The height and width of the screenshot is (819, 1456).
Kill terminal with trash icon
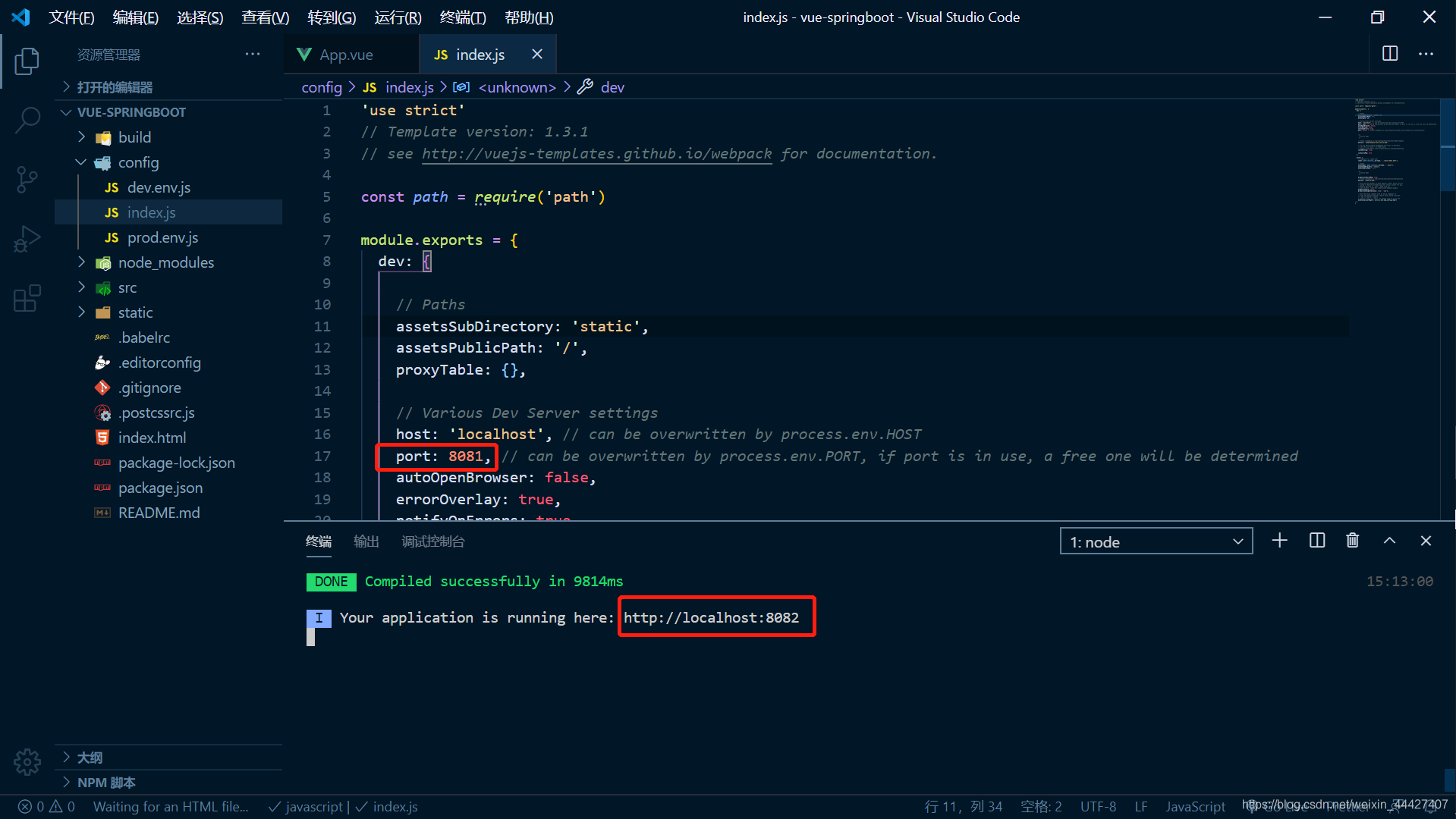1353,541
